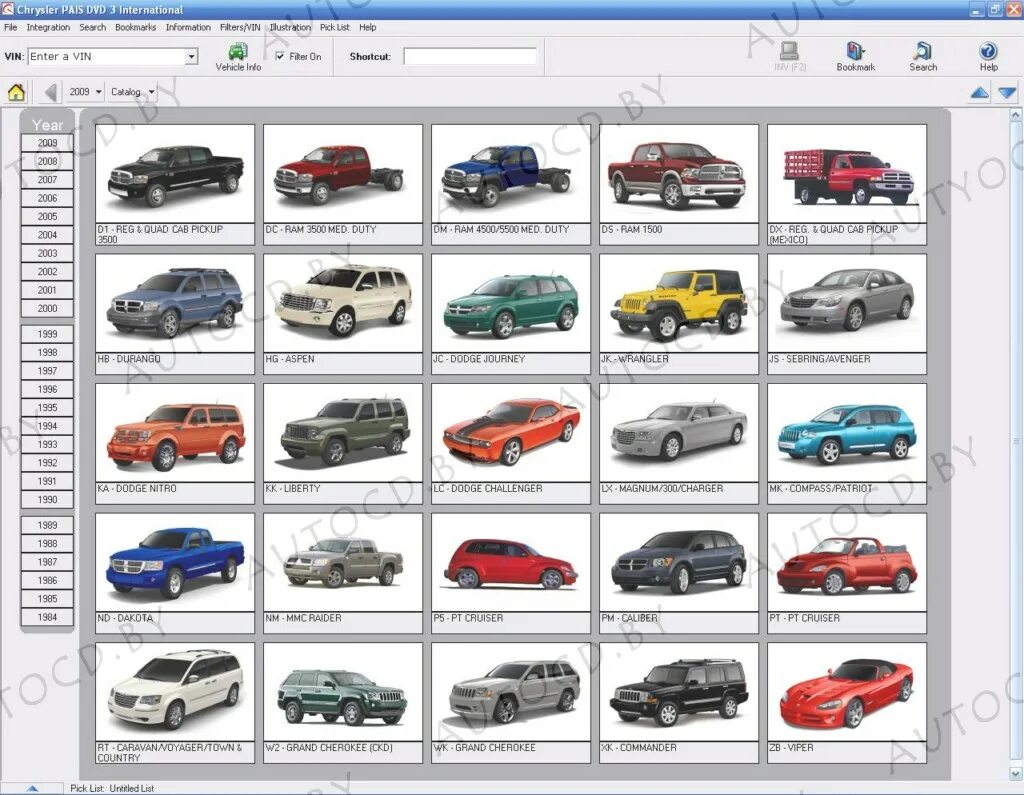The image size is (1024, 795).
Task: Open the Pick List menu
Action: click(334, 27)
